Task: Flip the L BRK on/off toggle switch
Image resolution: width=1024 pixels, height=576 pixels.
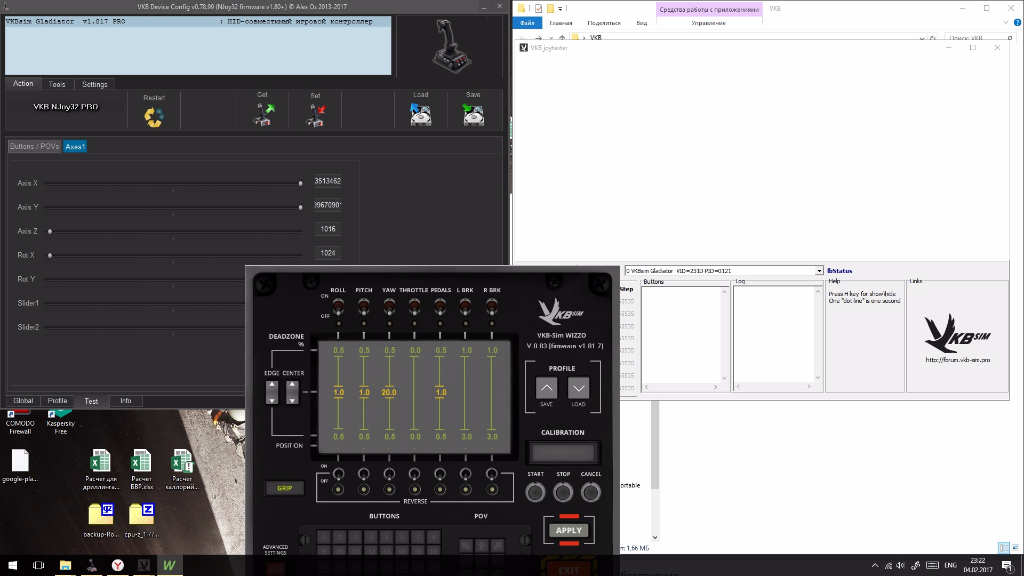Action: point(465,305)
